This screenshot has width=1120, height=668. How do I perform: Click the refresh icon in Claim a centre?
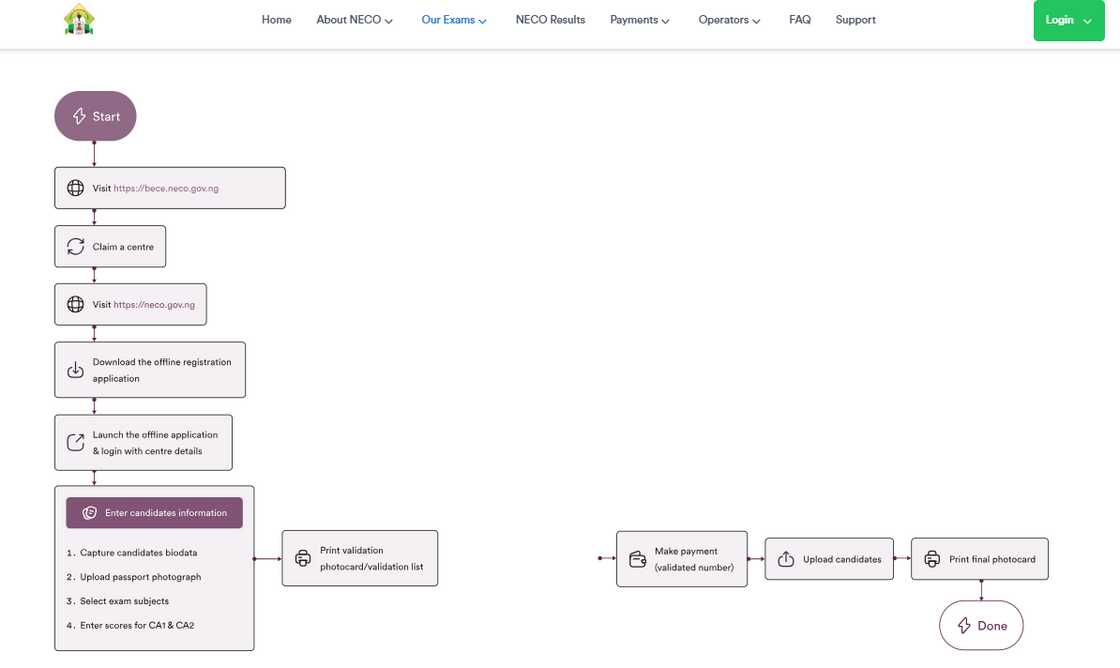pos(76,246)
